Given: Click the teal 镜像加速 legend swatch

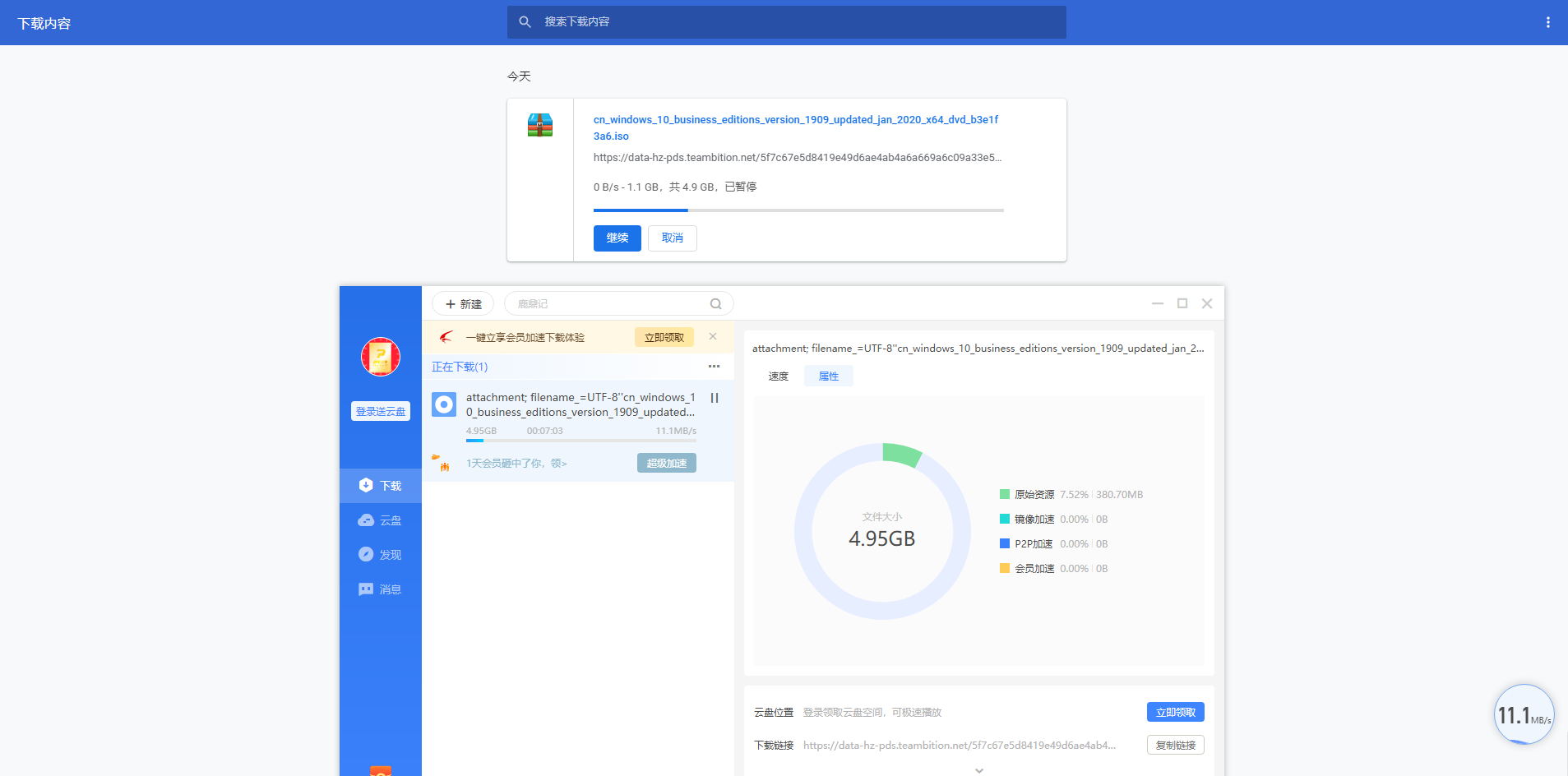Looking at the screenshot, I should click(1005, 519).
